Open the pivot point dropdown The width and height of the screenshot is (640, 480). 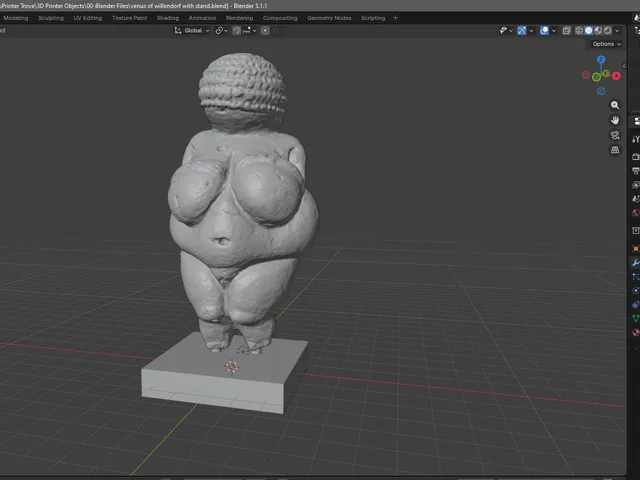(222, 31)
